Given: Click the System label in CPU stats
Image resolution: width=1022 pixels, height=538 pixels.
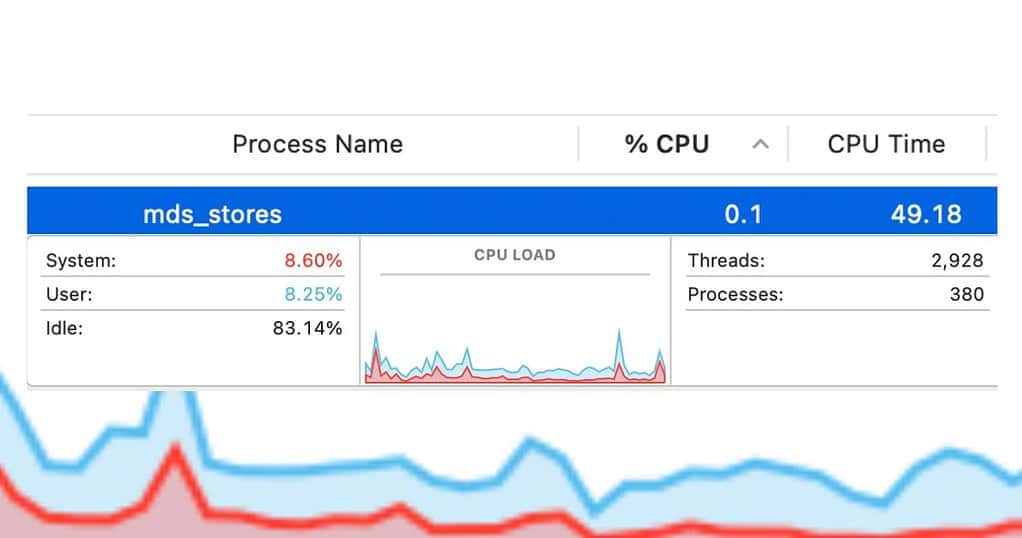Looking at the screenshot, I should click(81, 261).
